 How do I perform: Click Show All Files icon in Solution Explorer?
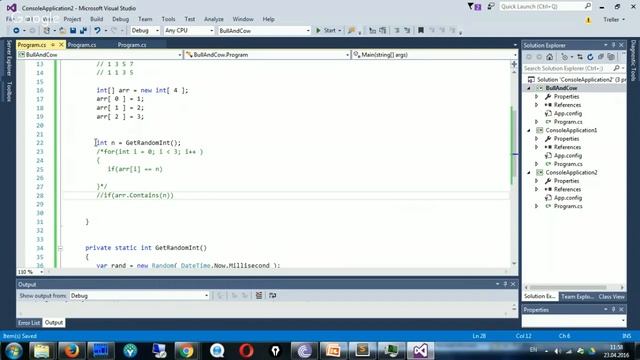tap(611, 57)
